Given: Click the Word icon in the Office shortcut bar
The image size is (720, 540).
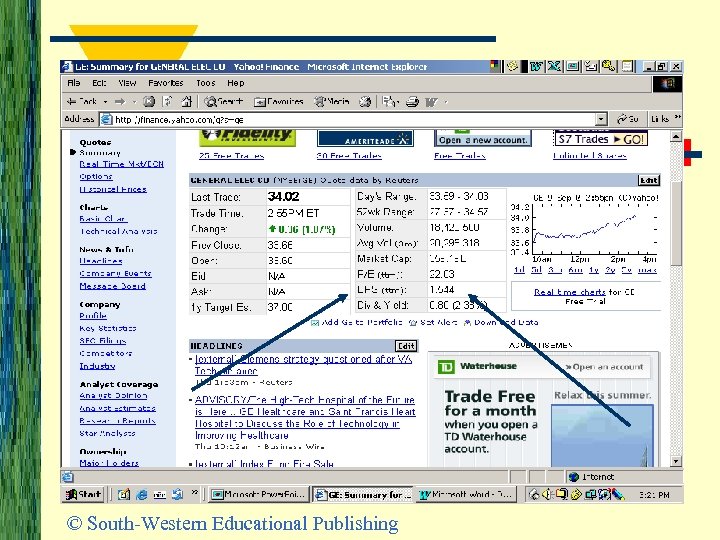Looking at the screenshot, I should [x=535, y=67].
